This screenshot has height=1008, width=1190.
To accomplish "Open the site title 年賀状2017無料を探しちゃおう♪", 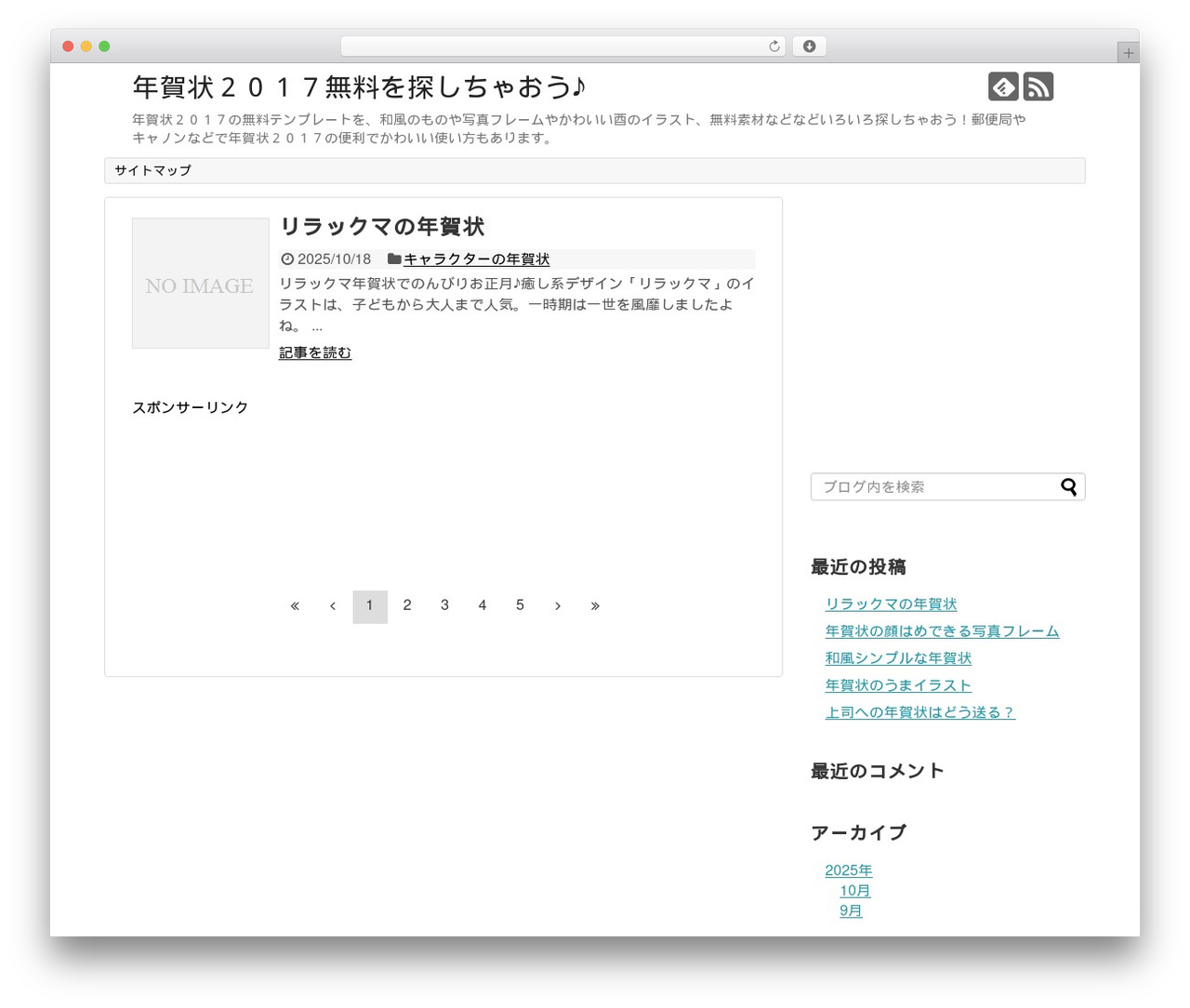I will [x=360, y=87].
